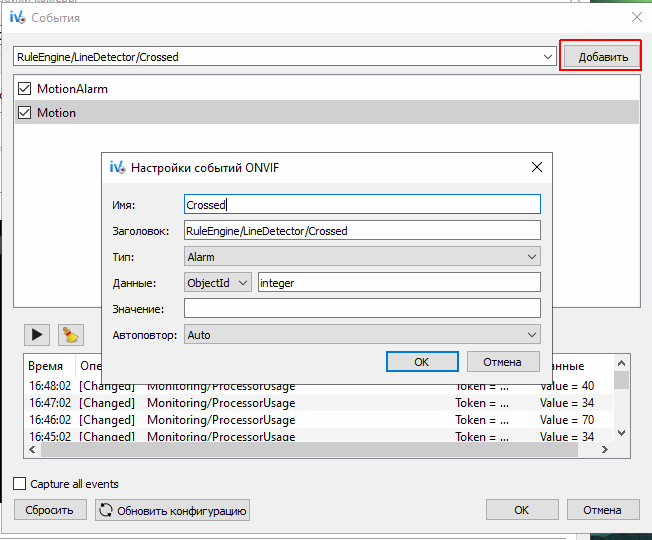Close the События window
Viewport: 652px width, 540px height.
637,17
